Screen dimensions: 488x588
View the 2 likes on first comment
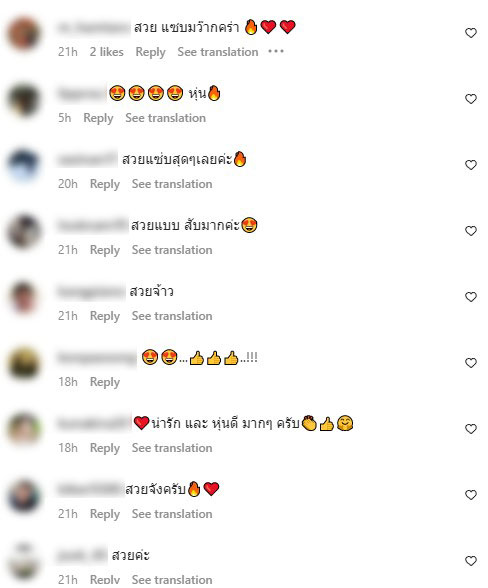(x=107, y=52)
